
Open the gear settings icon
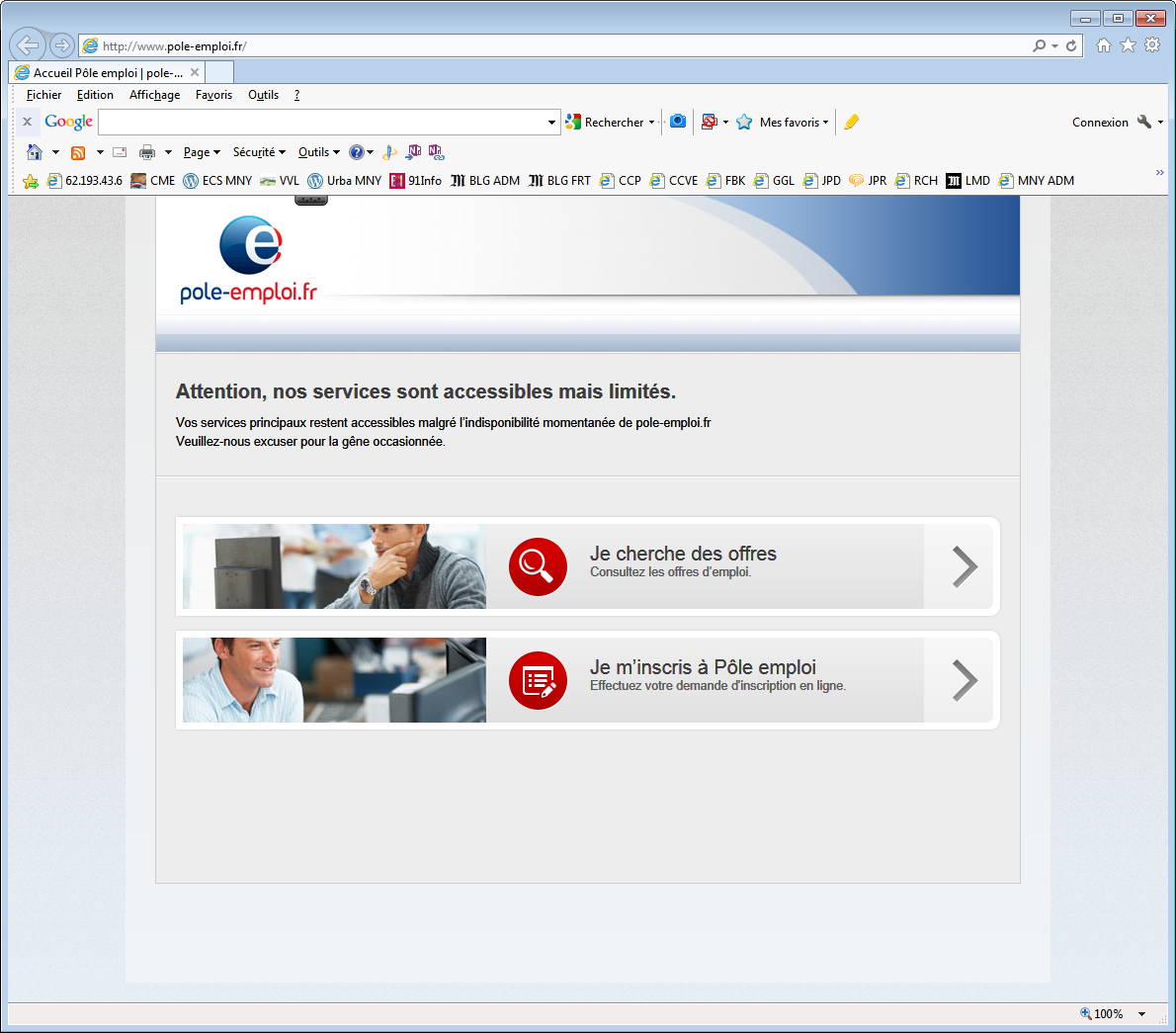coord(1151,45)
